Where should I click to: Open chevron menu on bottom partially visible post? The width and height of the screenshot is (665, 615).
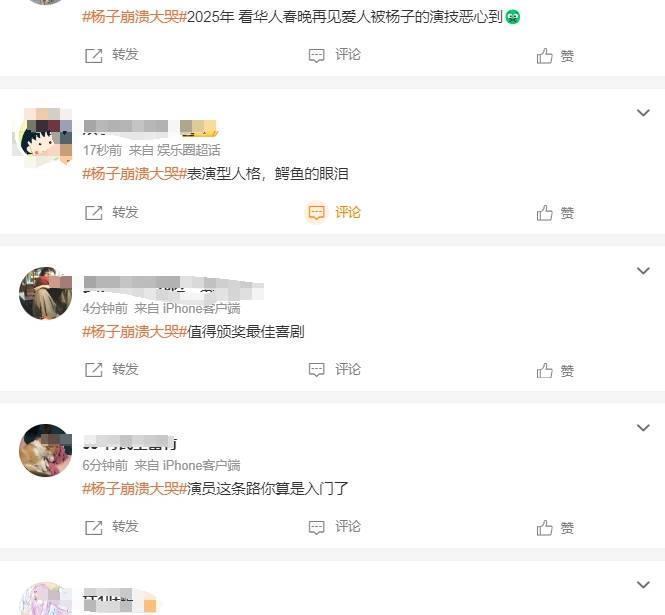tap(643, 585)
